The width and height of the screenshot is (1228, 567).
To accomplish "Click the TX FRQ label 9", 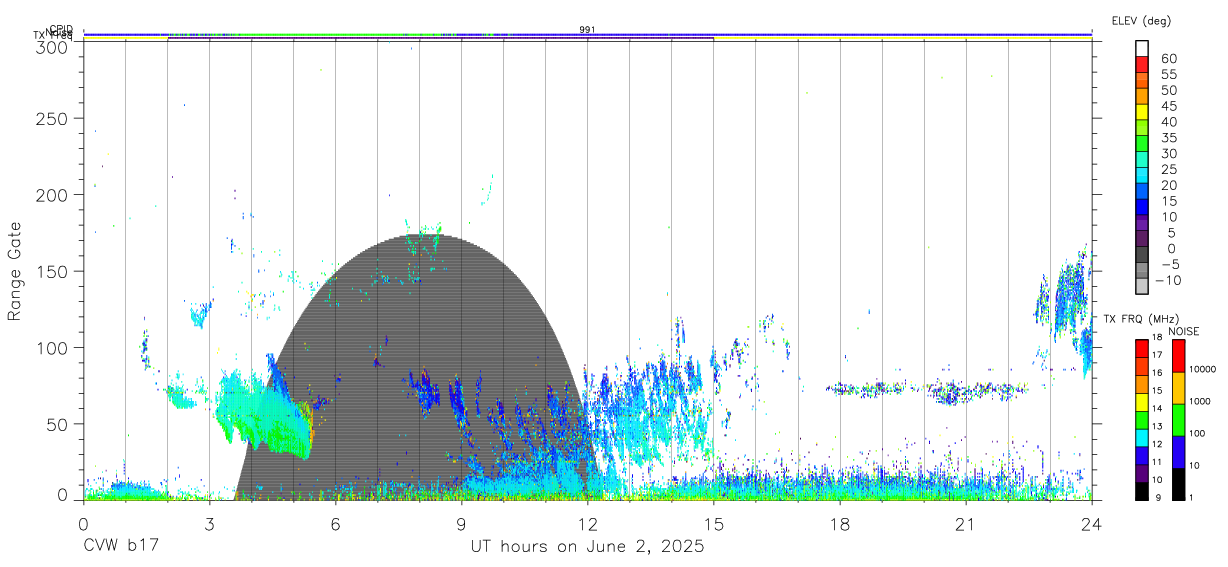I will click(x=1157, y=497).
